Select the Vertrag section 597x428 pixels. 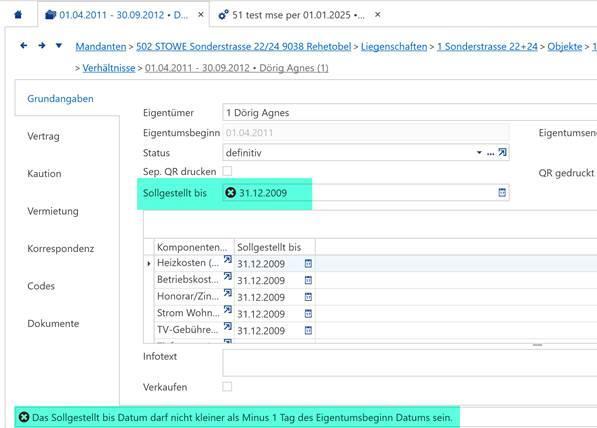coord(43,136)
